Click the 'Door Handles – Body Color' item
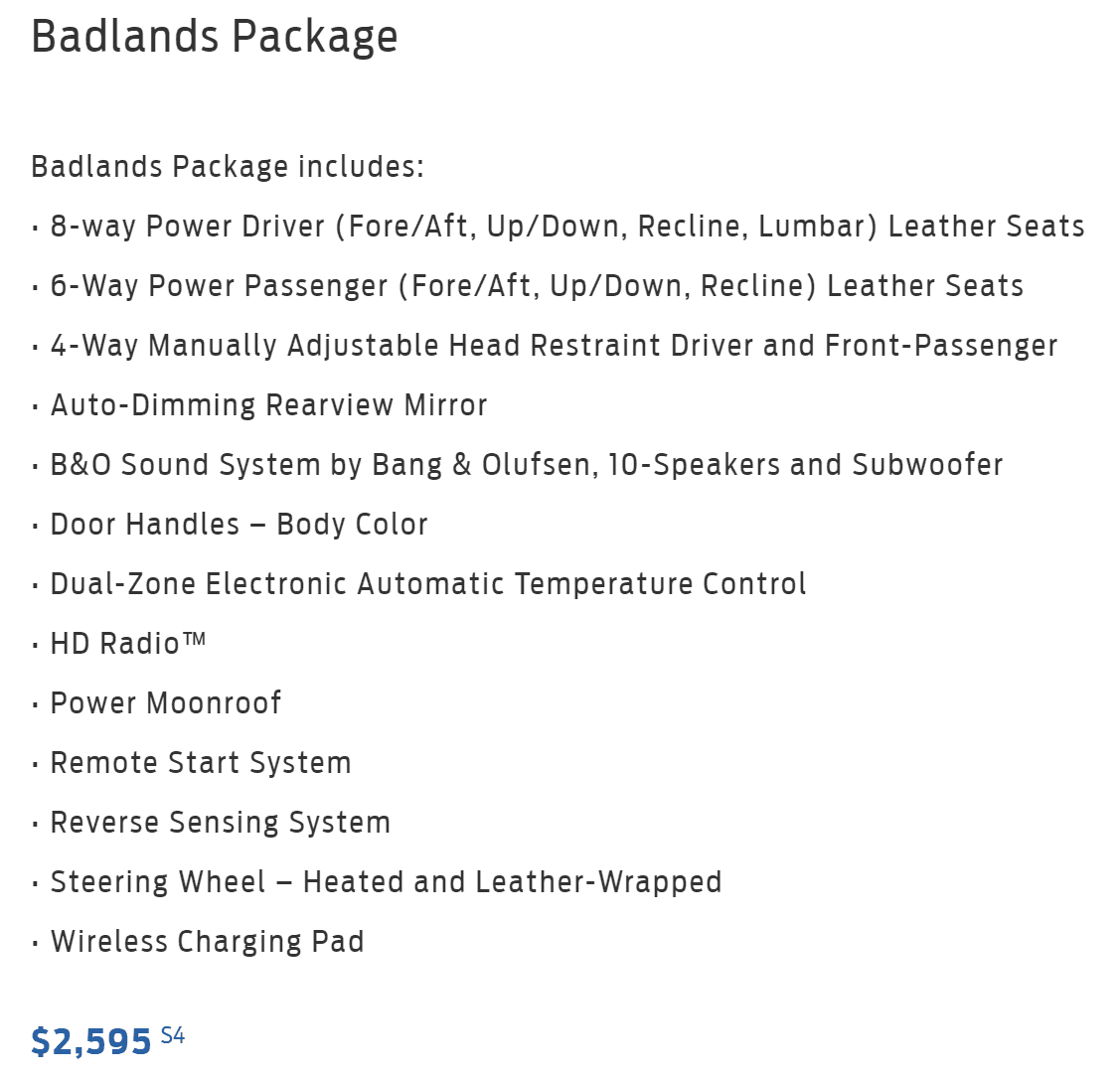 pos(239,525)
